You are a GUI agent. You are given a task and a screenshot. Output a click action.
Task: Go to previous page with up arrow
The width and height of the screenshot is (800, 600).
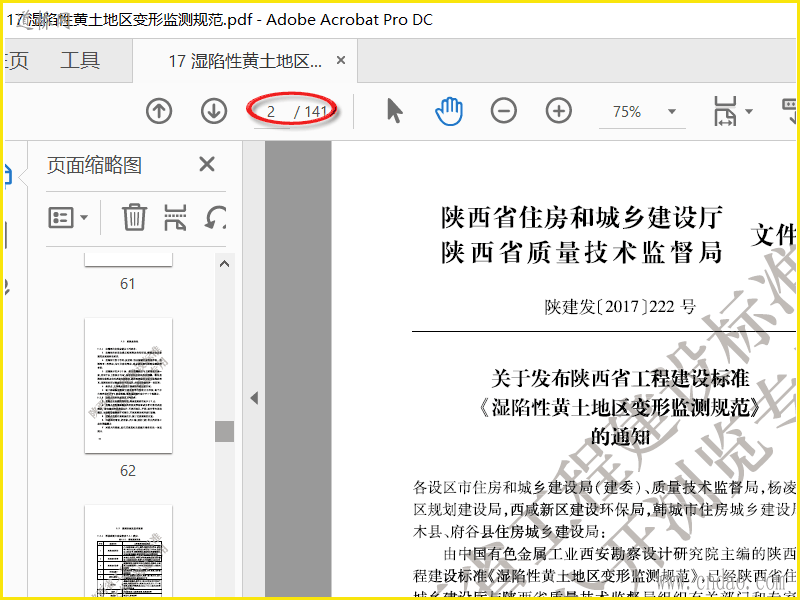tap(159, 111)
